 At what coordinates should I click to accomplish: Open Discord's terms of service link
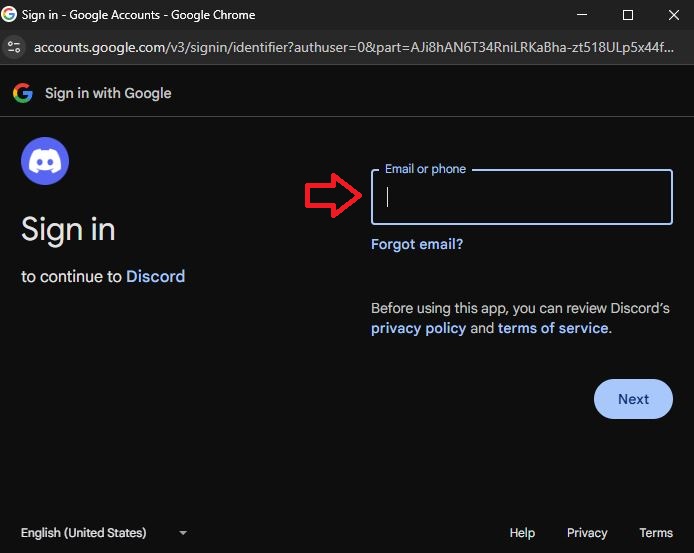[x=553, y=328]
